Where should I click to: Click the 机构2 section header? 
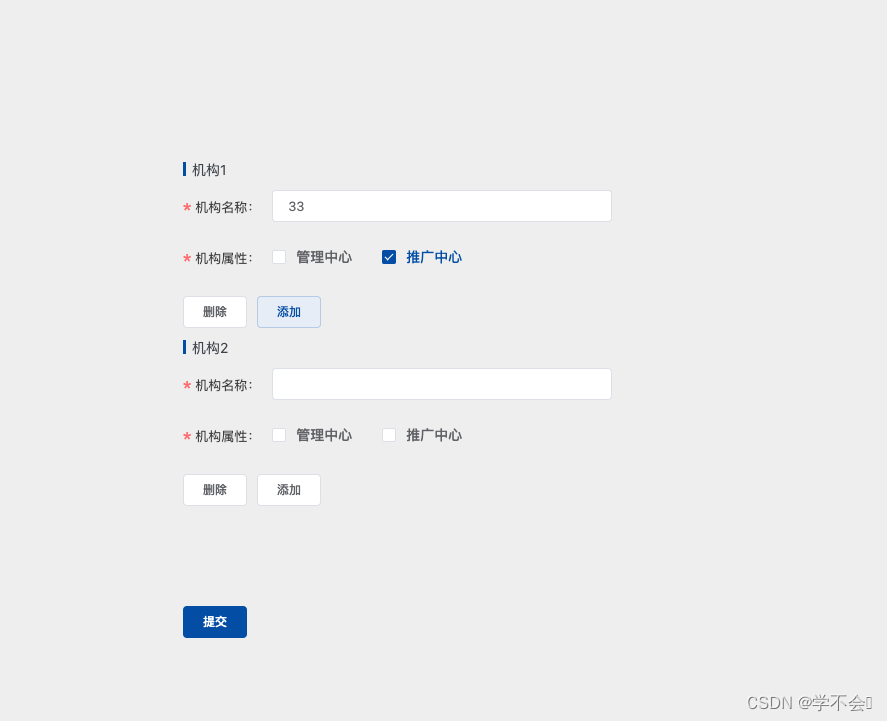[x=209, y=347]
